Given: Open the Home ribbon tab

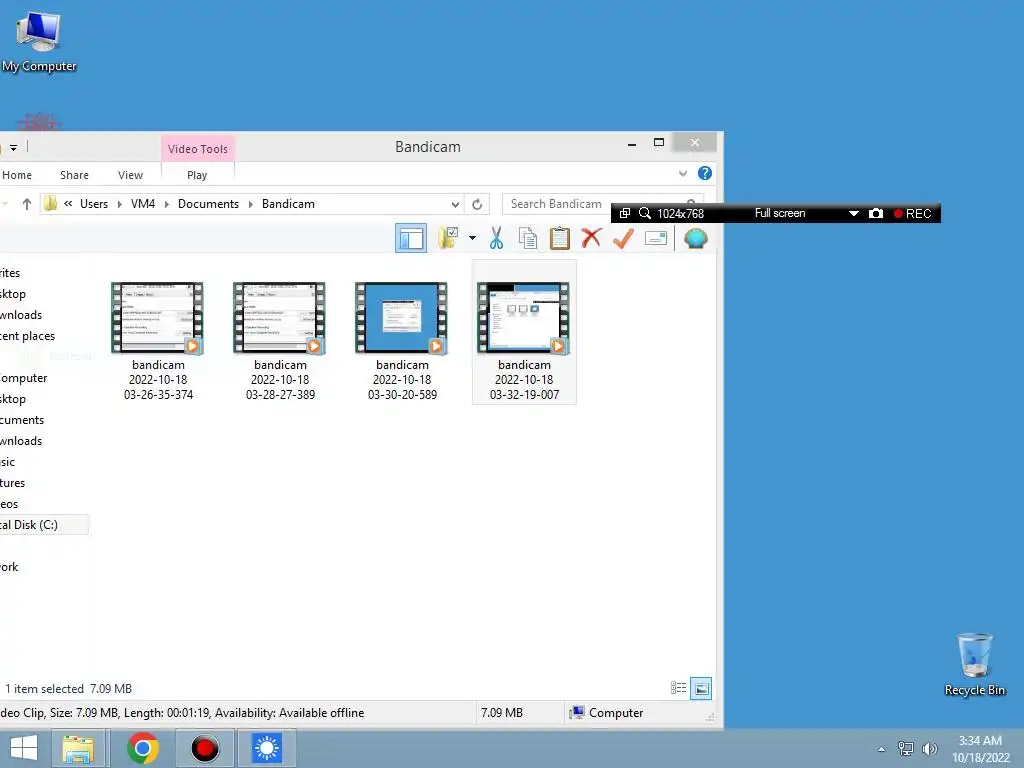Looking at the screenshot, I should pos(17,175).
